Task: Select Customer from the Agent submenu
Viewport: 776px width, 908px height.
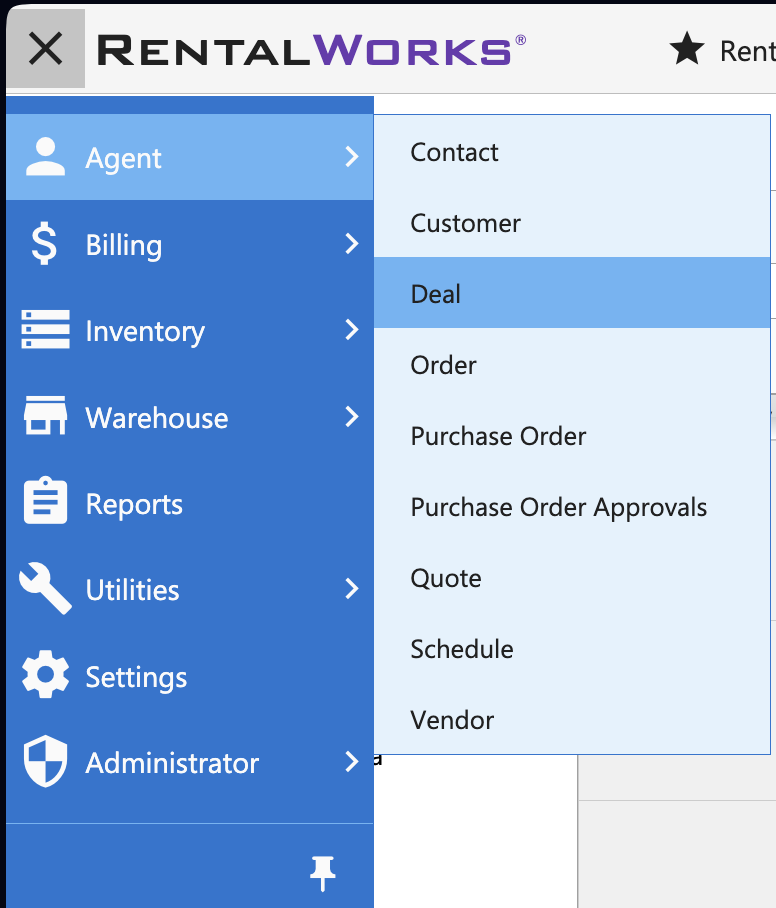Action: (572, 222)
